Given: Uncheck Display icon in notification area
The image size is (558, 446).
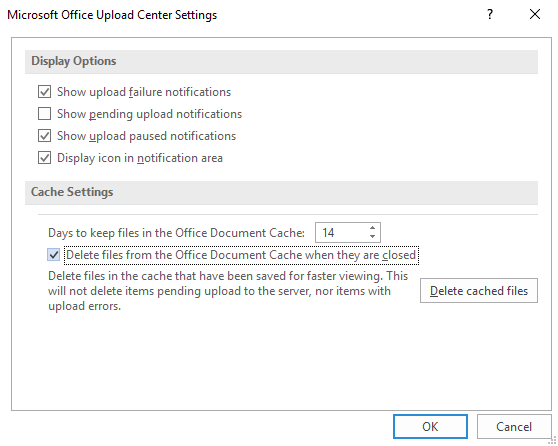Looking at the screenshot, I should pos(44,158).
